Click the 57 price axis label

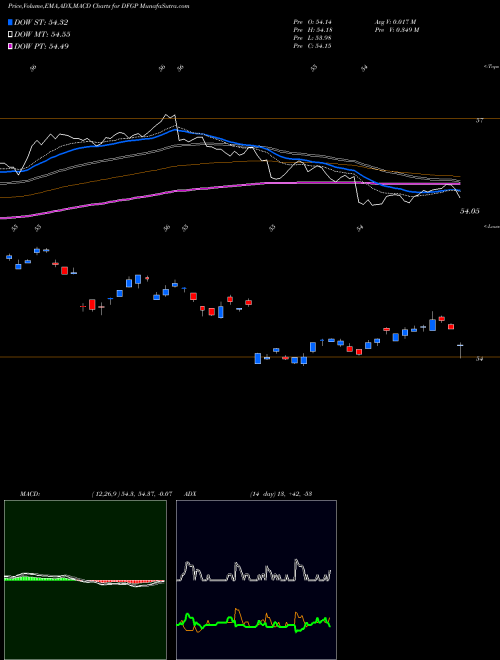(479, 120)
